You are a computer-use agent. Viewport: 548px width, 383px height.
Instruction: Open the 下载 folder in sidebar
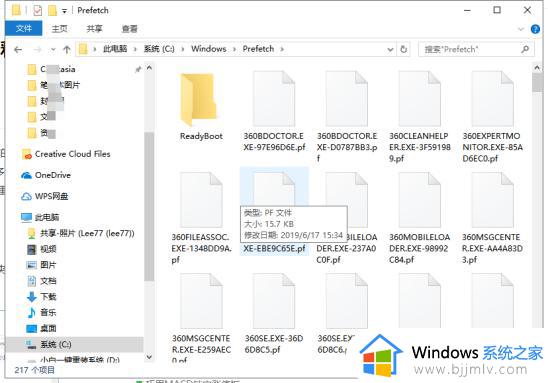point(42,297)
